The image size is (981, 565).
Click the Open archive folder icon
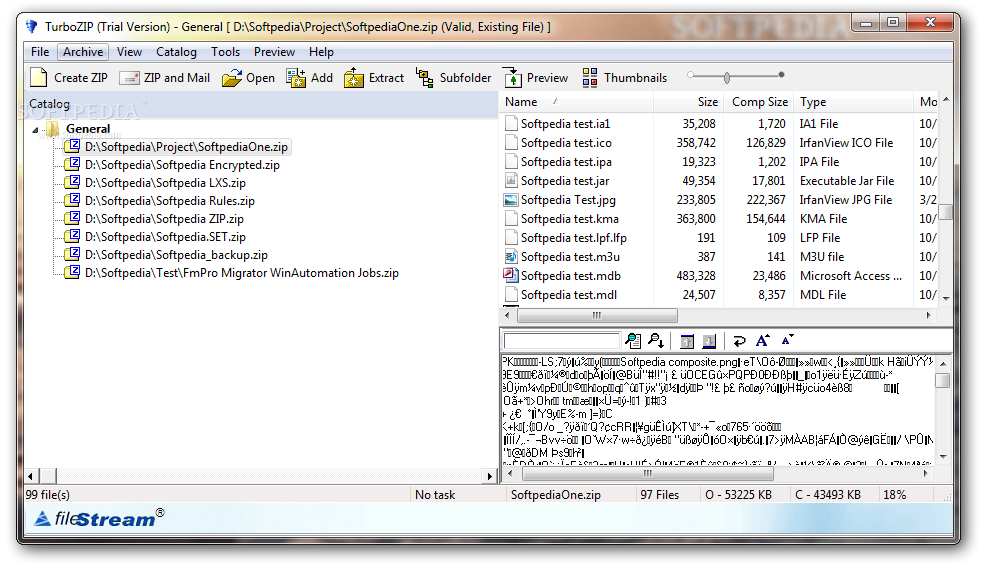pos(231,78)
